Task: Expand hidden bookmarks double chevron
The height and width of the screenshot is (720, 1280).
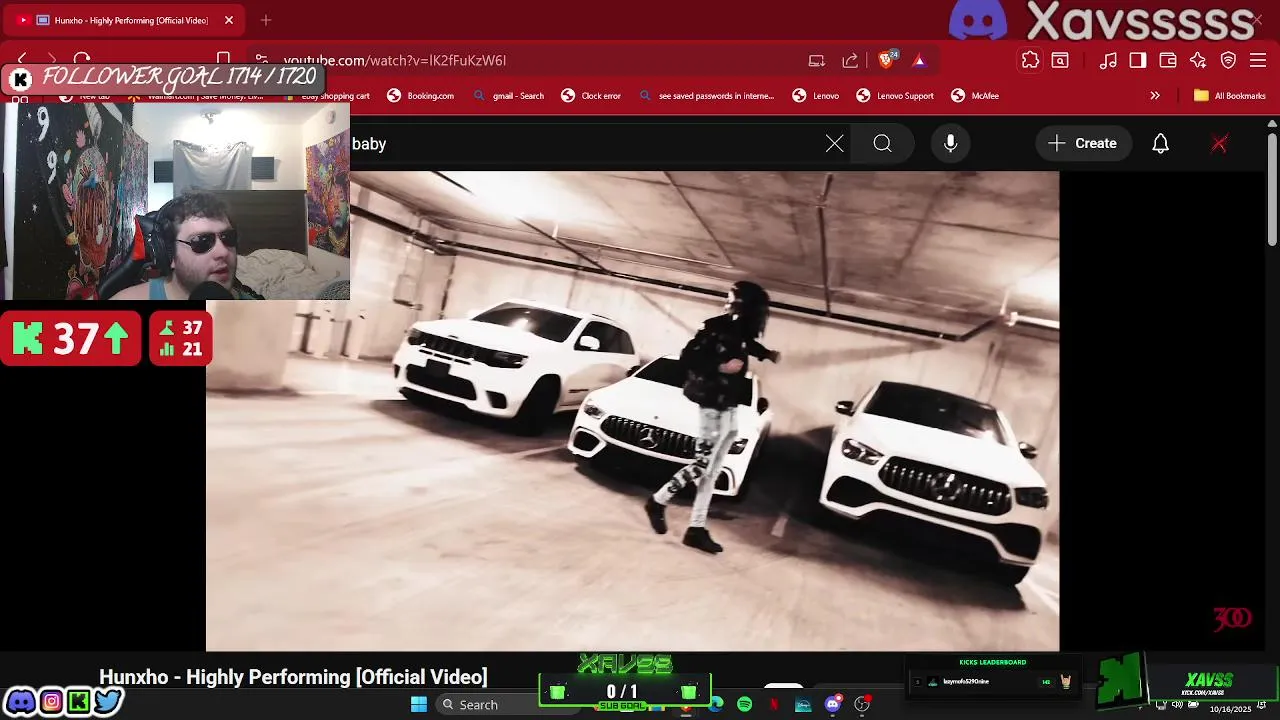Action: [1155, 96]
